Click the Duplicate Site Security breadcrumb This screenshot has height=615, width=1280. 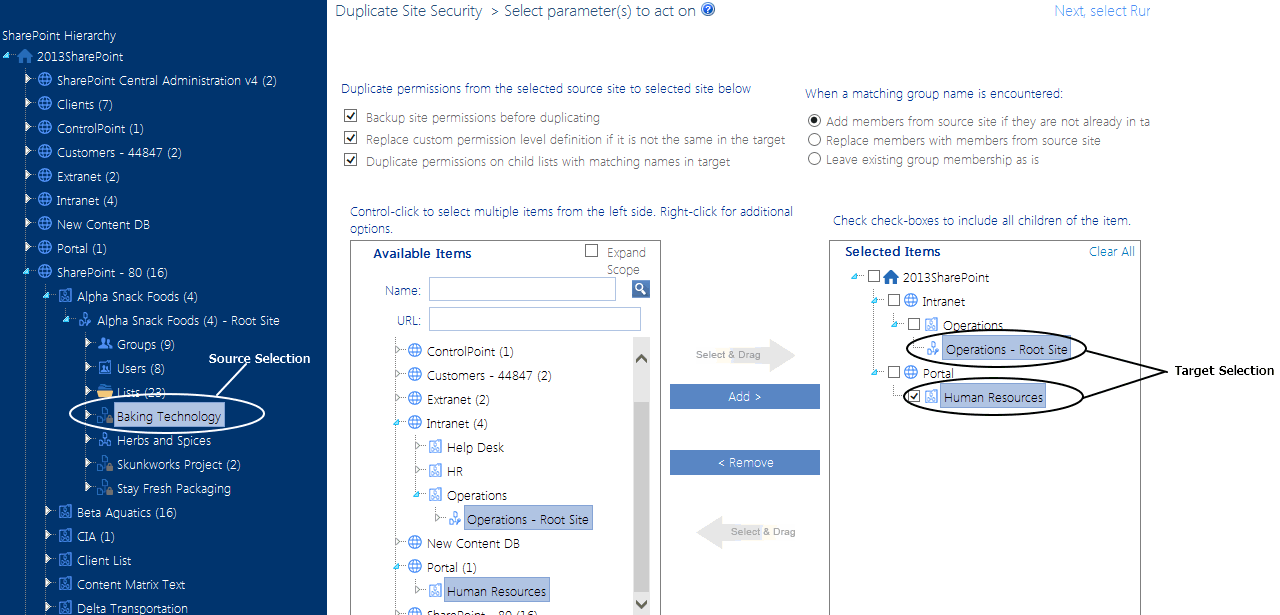tap(409, 10)
